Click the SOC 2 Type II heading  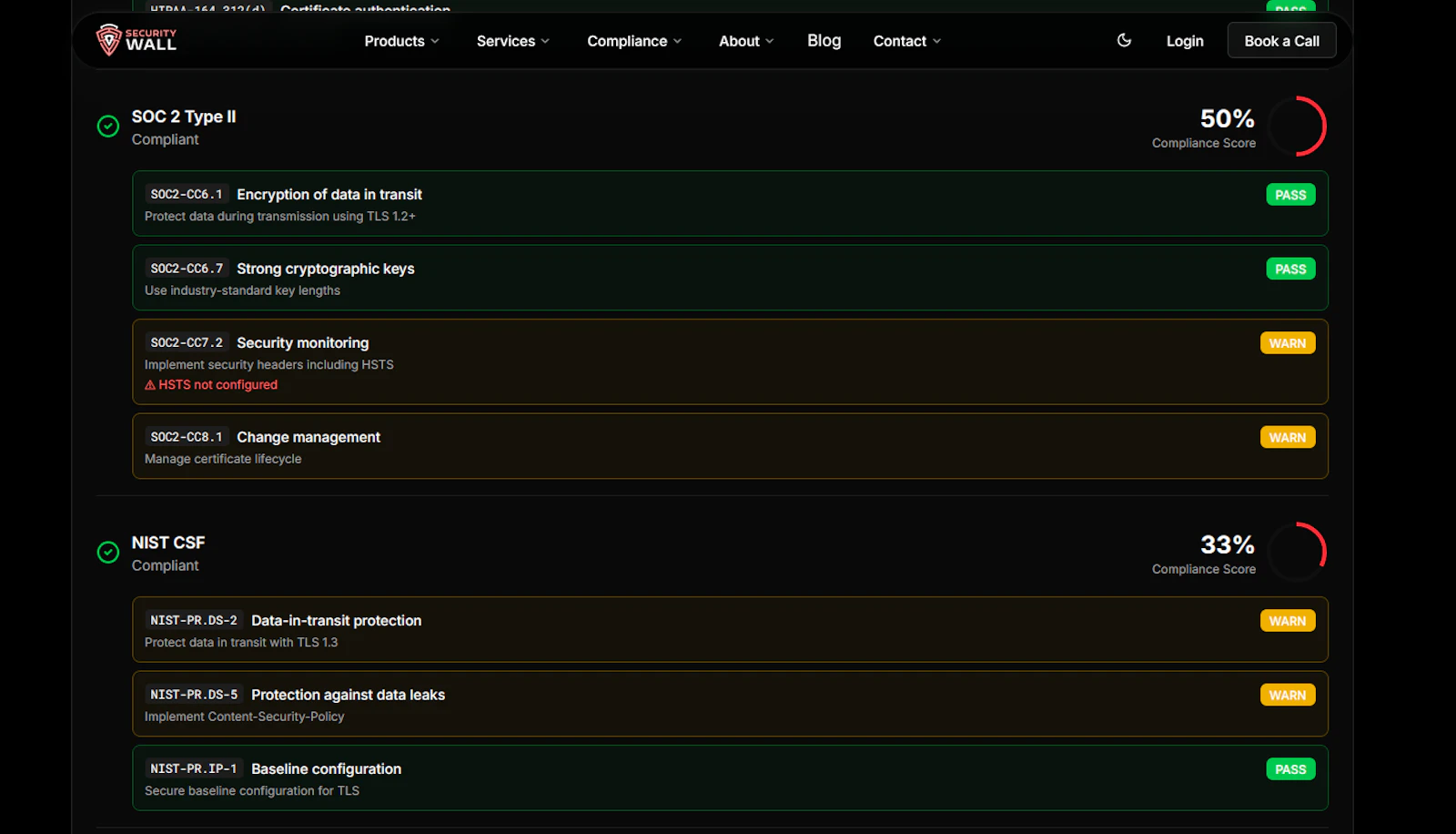184,117
